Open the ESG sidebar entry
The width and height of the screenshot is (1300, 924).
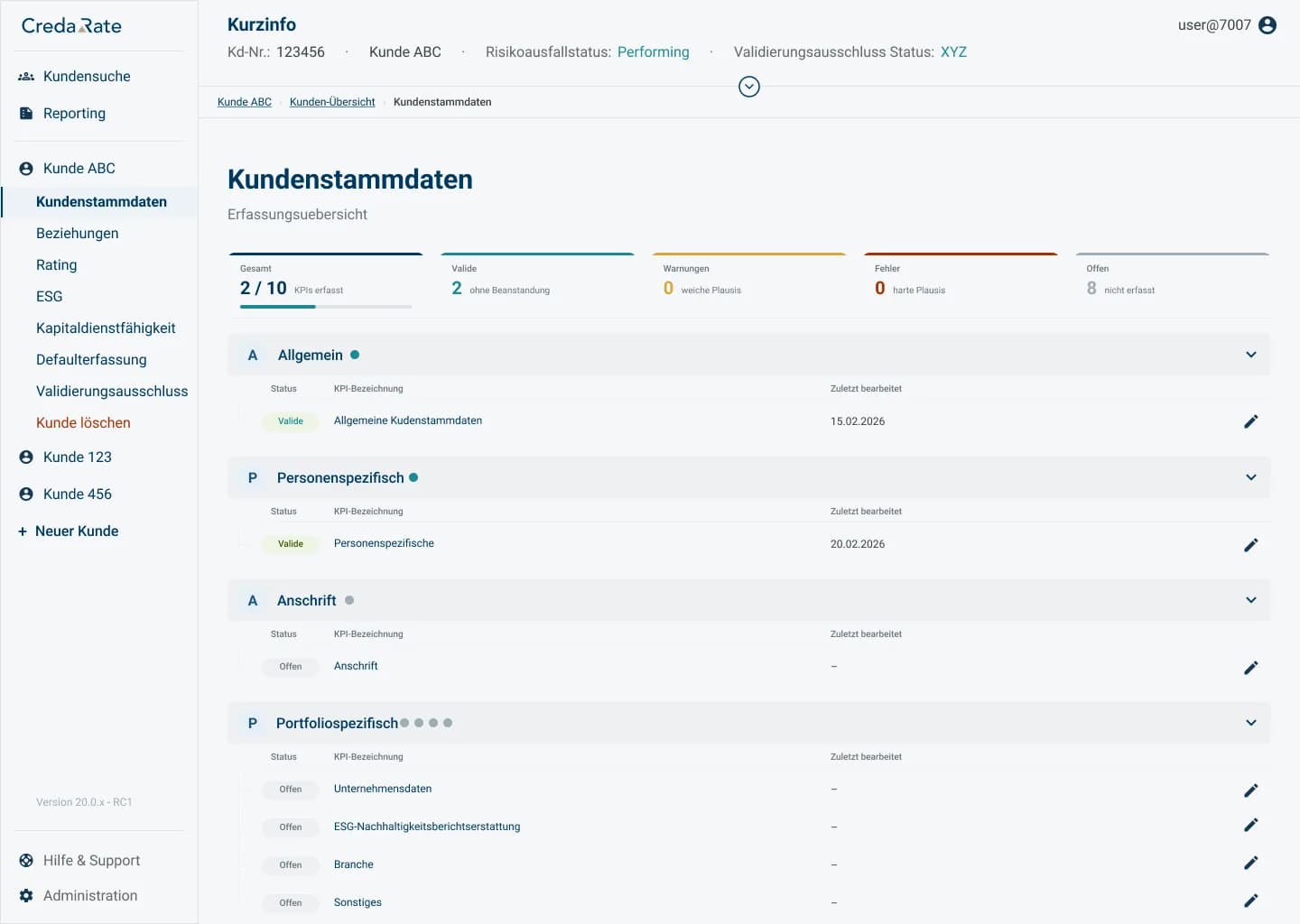[x=50, y=297]
